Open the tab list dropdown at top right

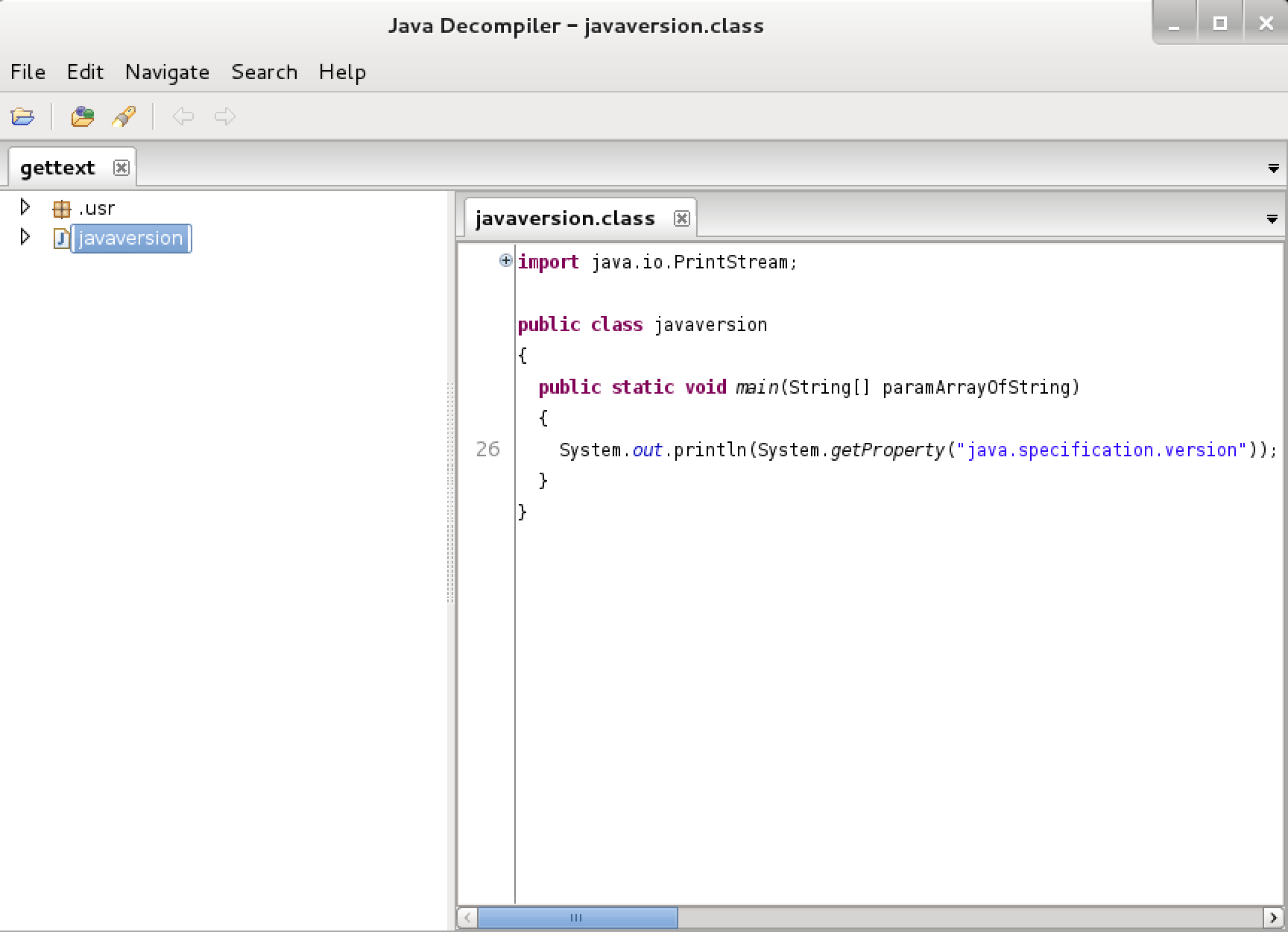coord(1272,168)
